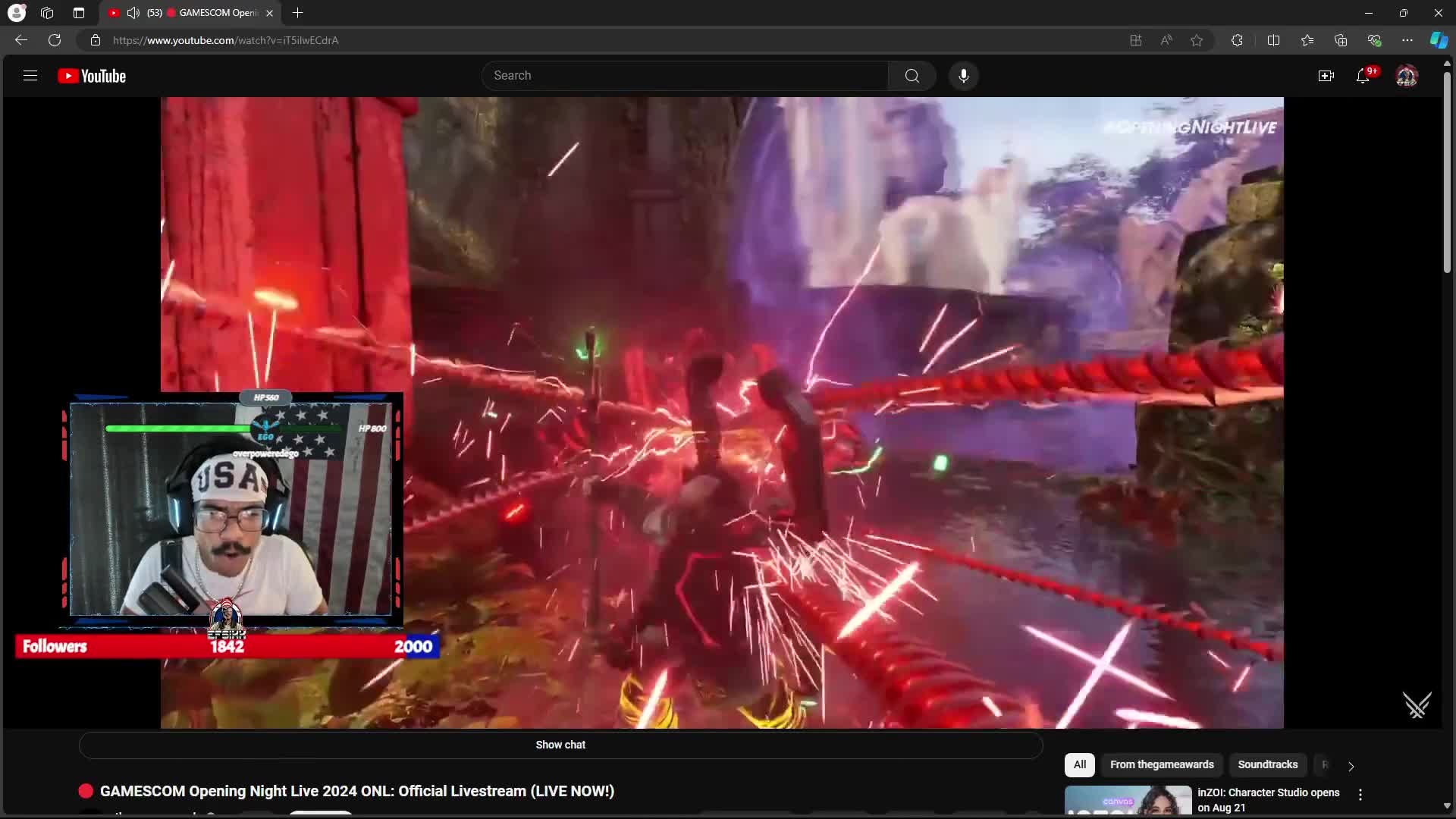
Task: Click the page vertical scrollbar
Action: tap(1447, 171)
